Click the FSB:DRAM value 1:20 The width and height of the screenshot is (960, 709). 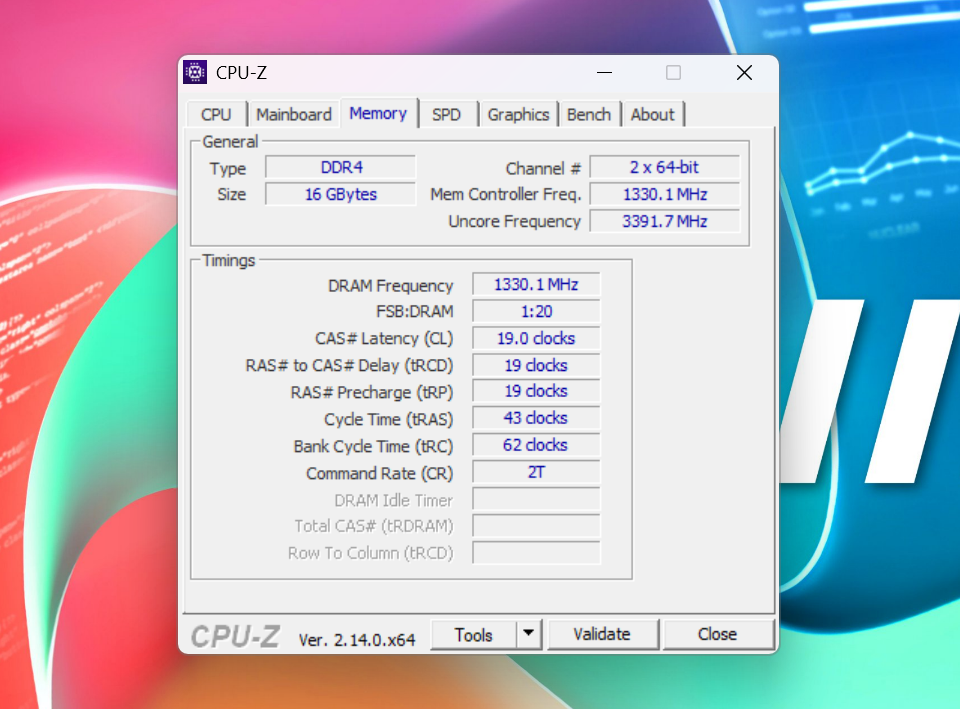tap(536, 312)
